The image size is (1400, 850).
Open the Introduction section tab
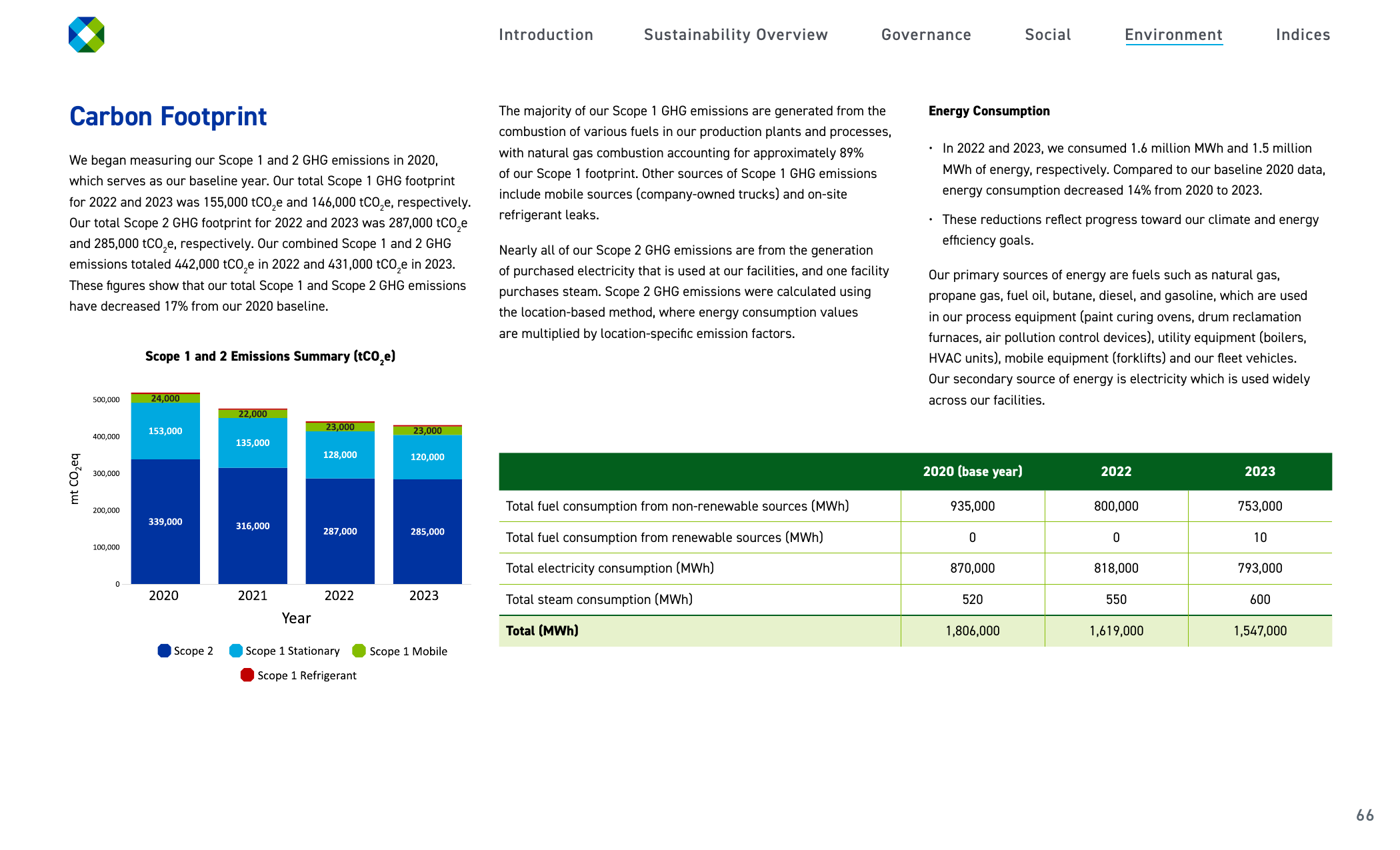point(546,35)
